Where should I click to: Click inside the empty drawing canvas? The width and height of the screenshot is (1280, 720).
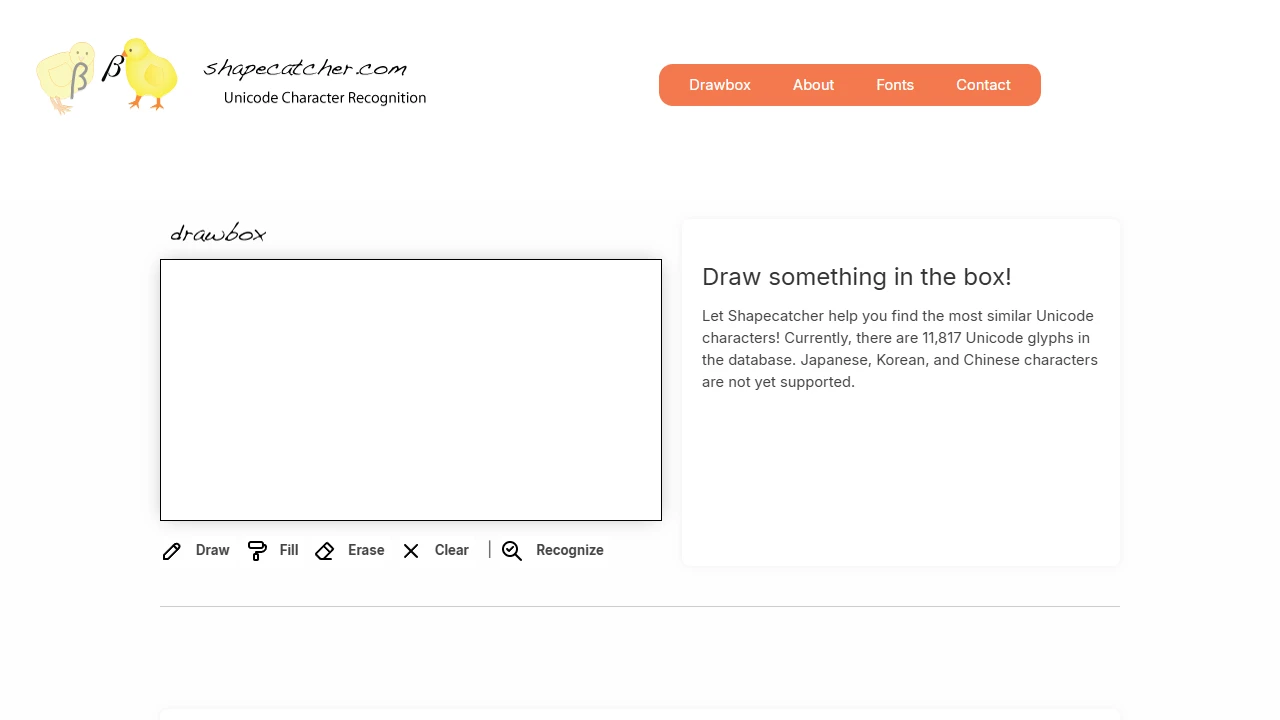[x=410, y=389]
